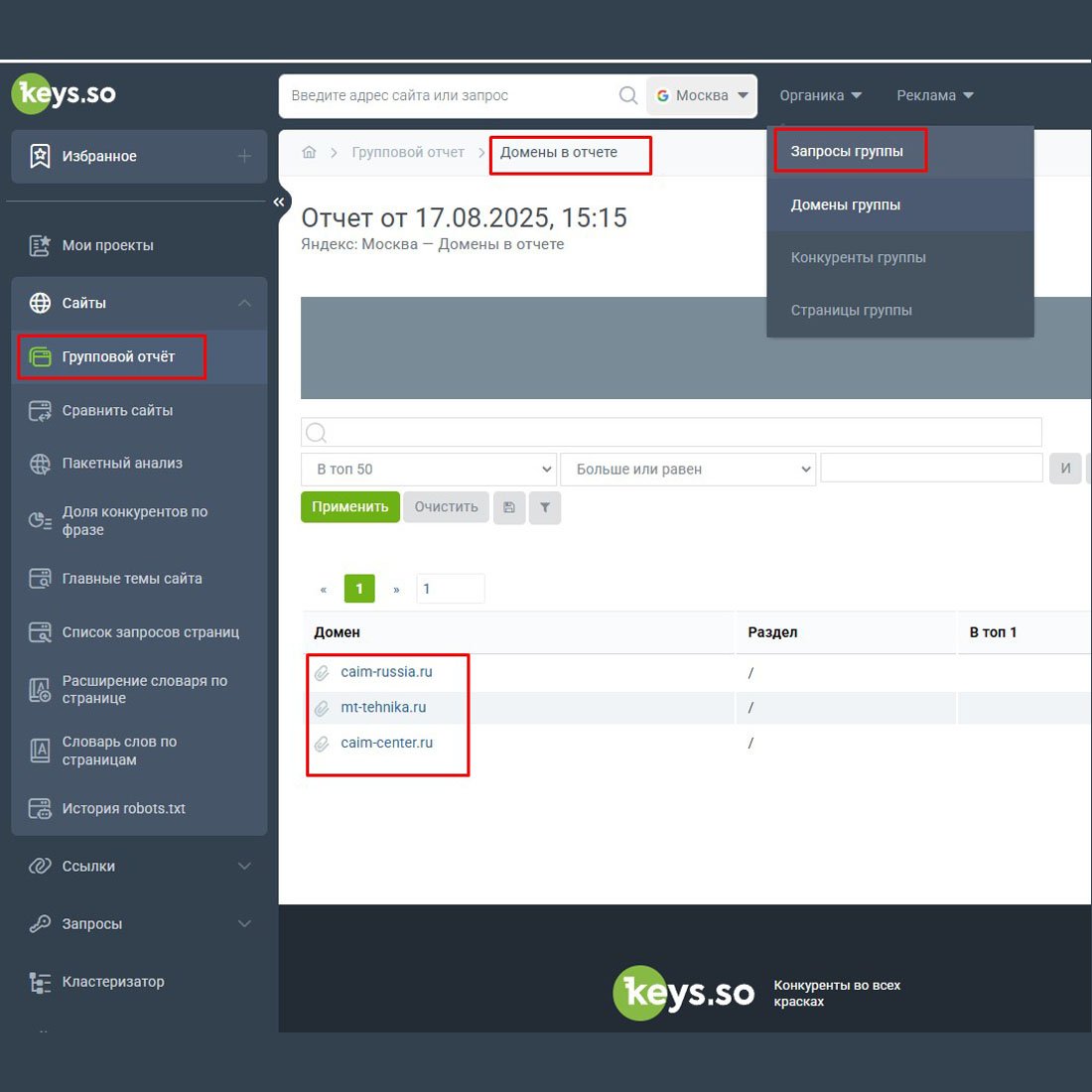Click the site address search input field
Viewport: 1092px width, 1092px height.
(447, 96)
